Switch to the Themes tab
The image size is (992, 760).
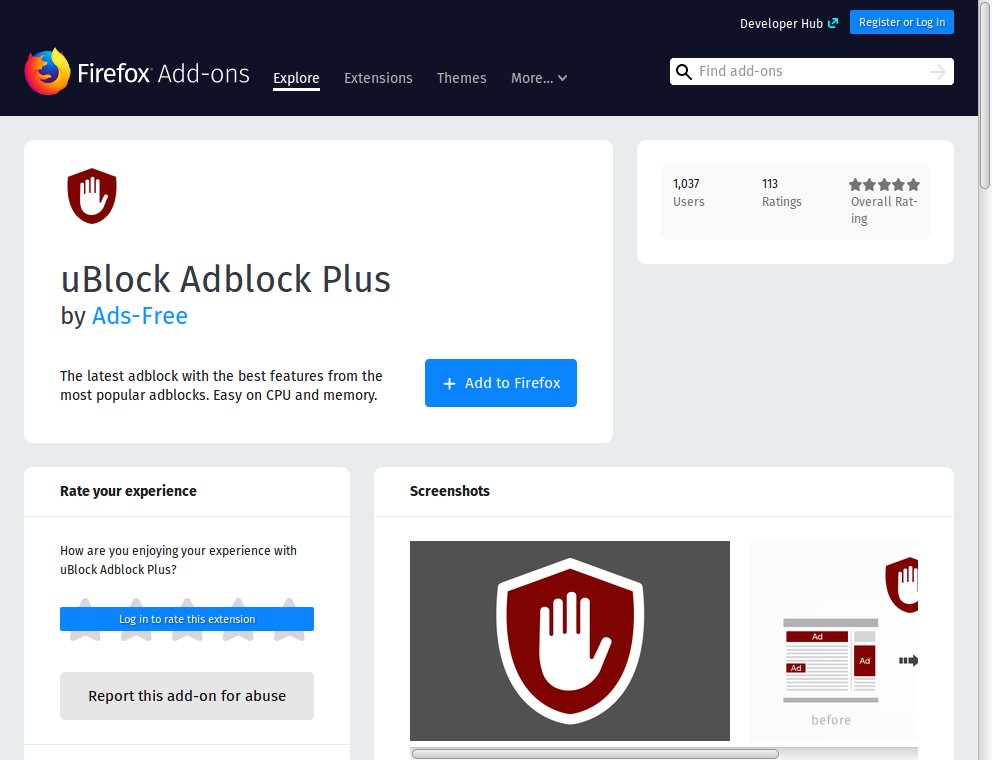461,78
